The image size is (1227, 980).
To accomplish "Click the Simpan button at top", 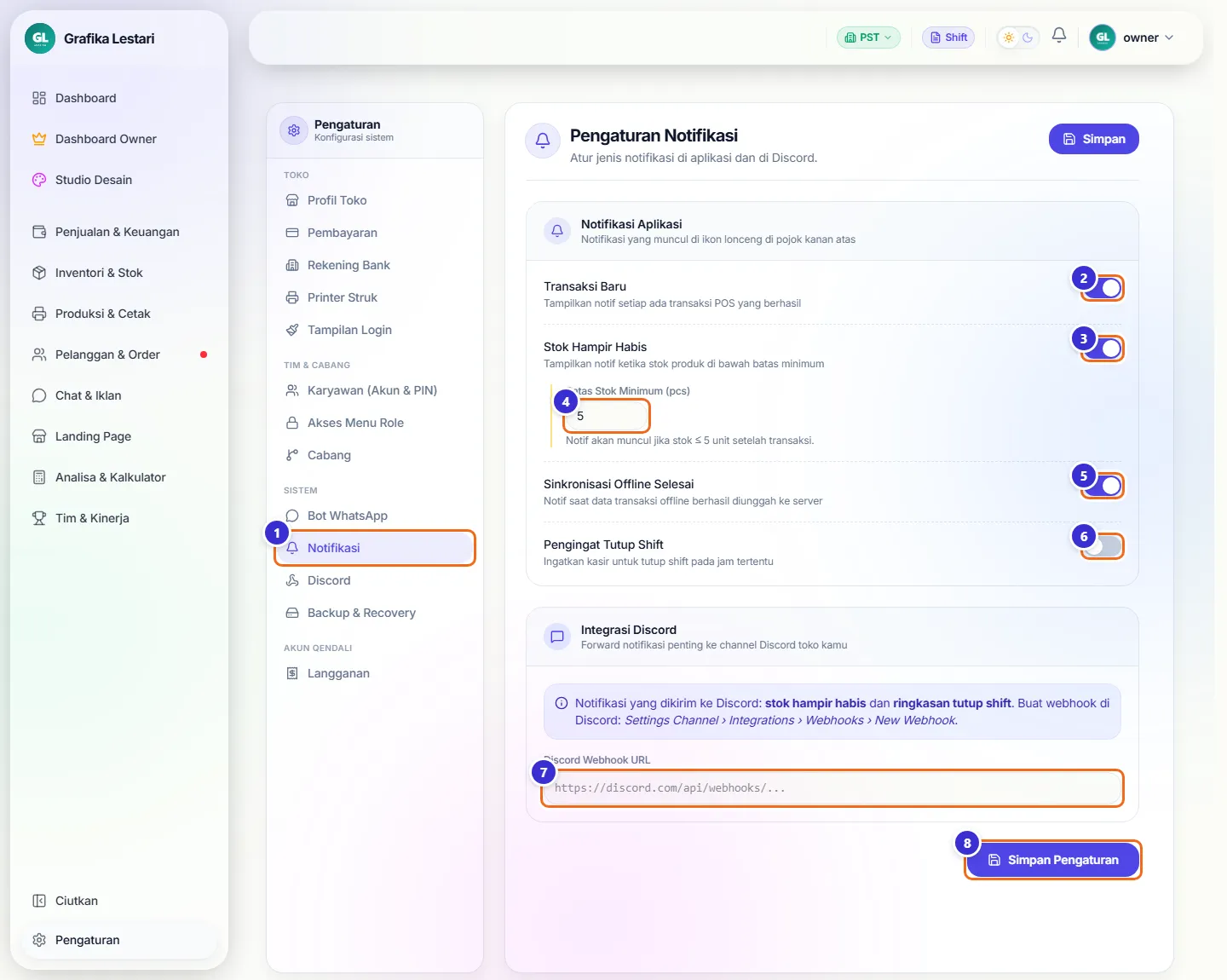I will [x=1094, y=139].
